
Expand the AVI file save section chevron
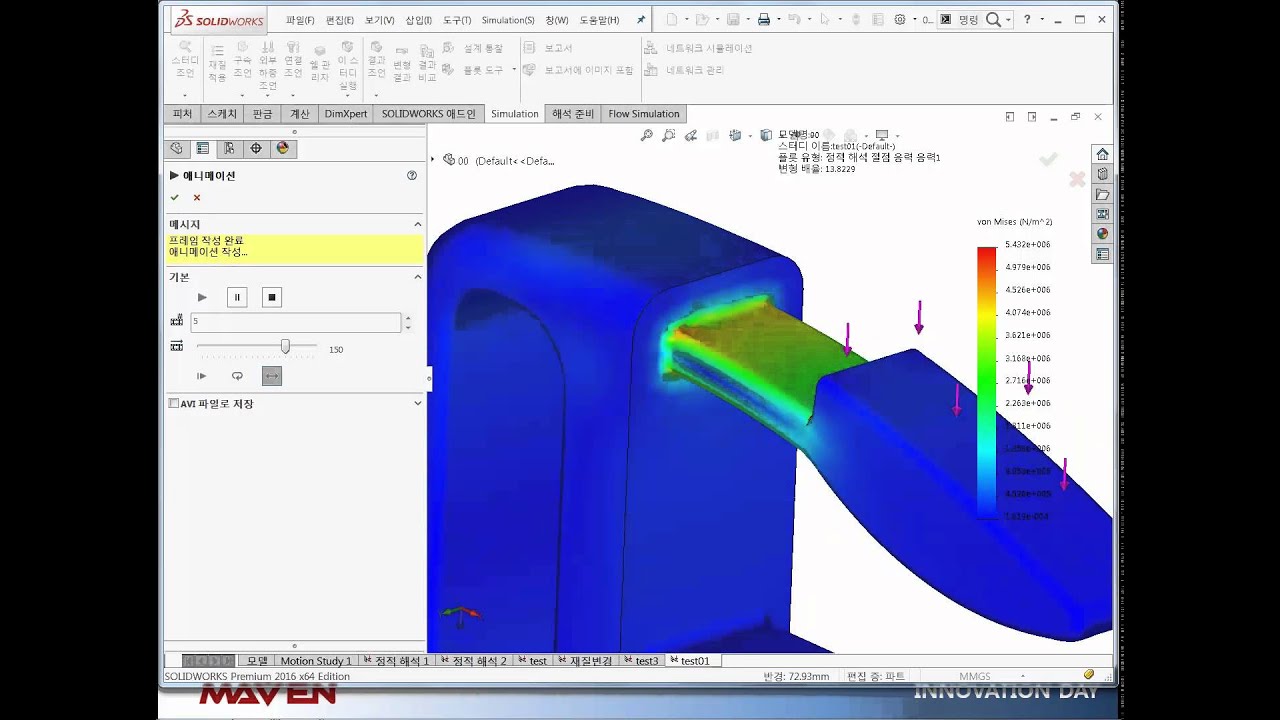coord(418,404)
